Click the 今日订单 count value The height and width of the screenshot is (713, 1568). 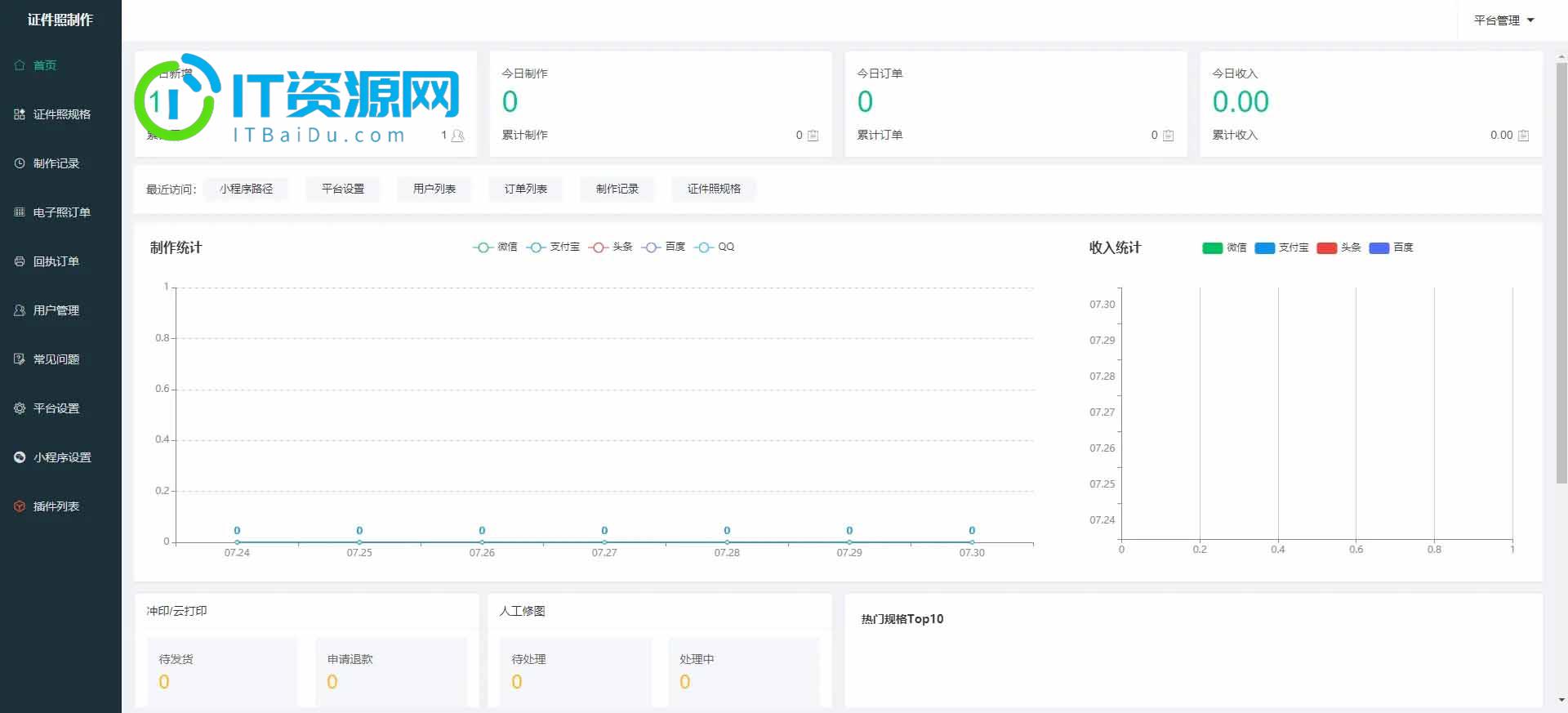point(865,102)
